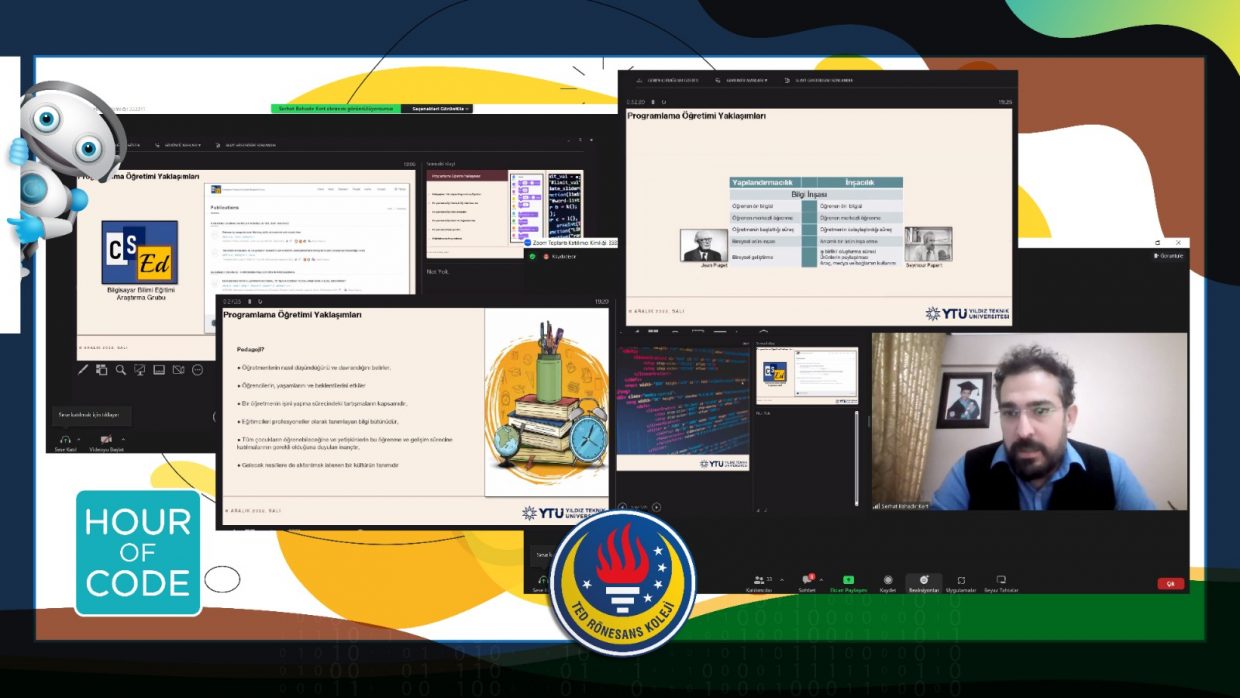The height and width of the screenshot is (698, 1240).
Task: Expand the arrow beside Katılımcılar
Action: coord(782,579)
